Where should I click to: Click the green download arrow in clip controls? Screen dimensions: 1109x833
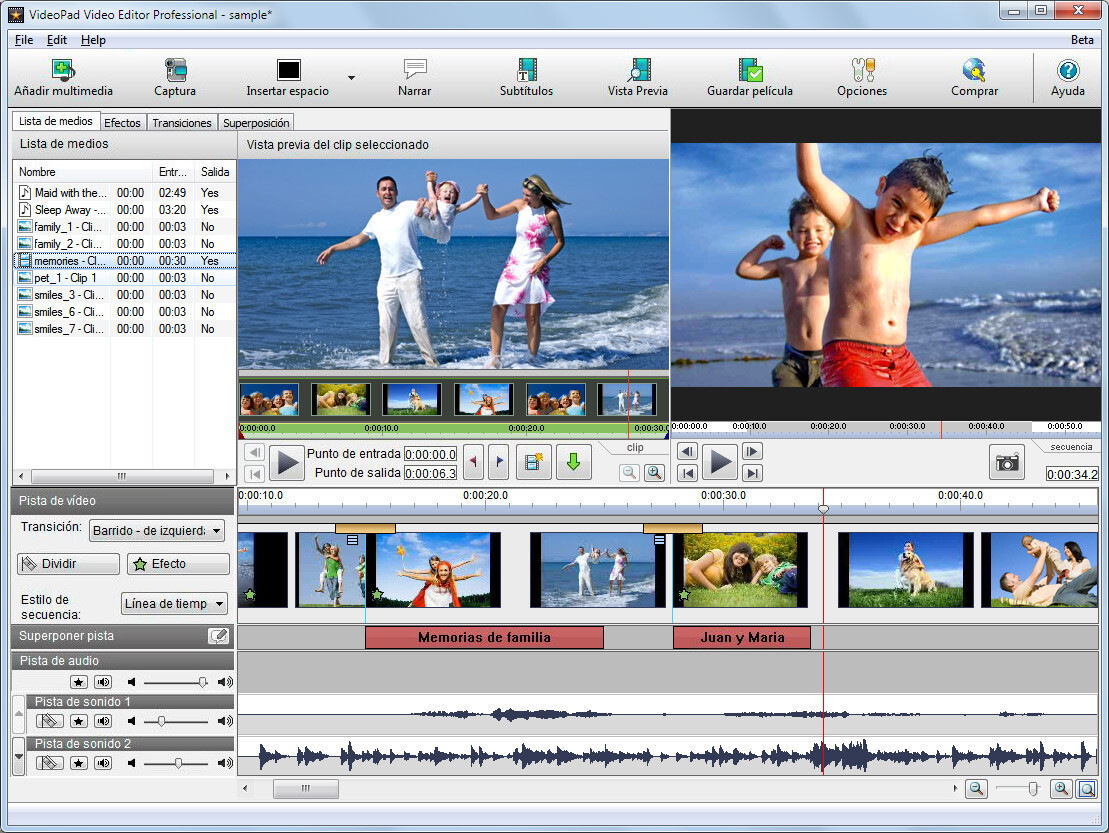point(573,461)
